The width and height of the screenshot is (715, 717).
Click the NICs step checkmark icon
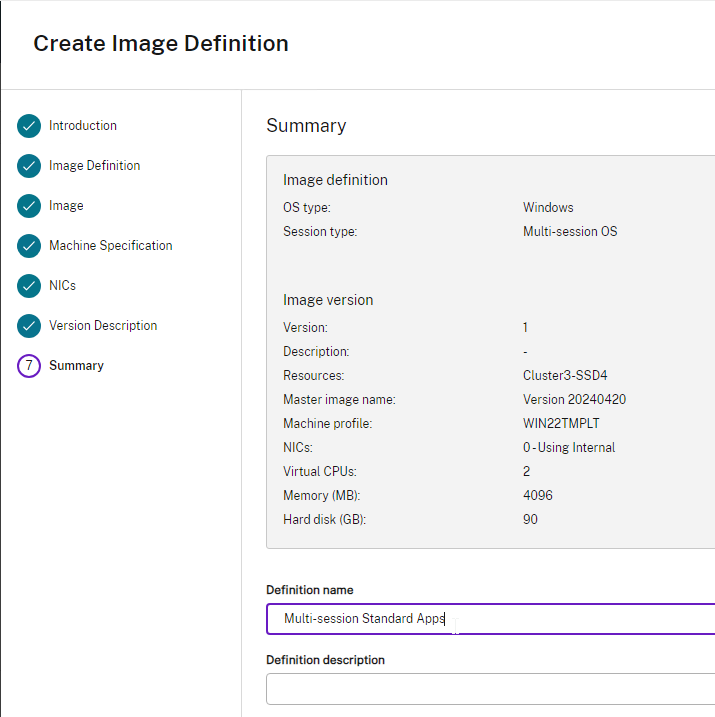[x=29, y=286]
